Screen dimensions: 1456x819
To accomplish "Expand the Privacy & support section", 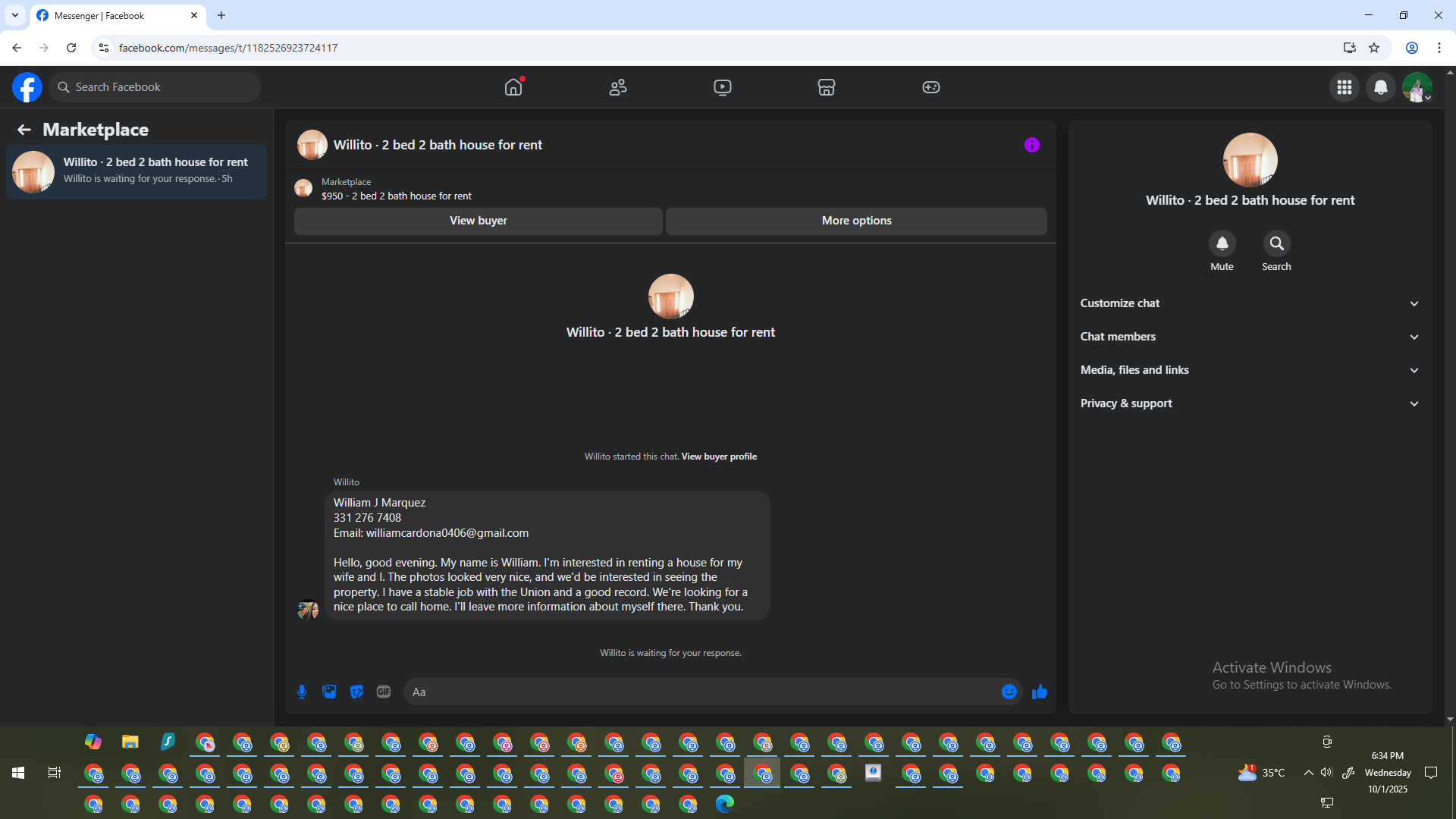I will click(x=1250, y=403).
